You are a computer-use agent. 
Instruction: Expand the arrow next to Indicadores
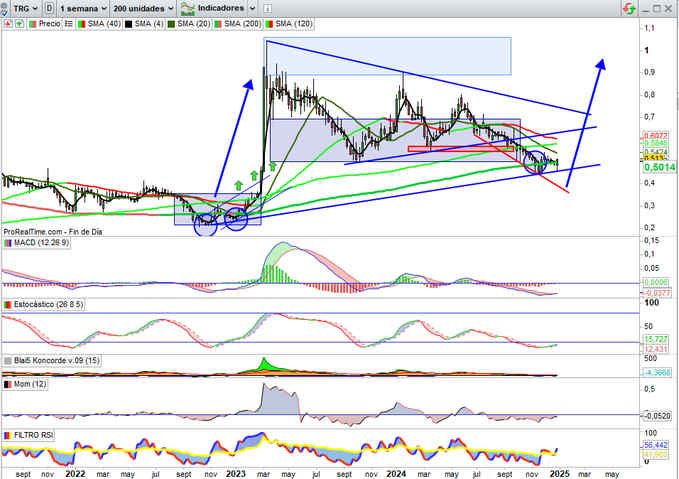[253, 8]
